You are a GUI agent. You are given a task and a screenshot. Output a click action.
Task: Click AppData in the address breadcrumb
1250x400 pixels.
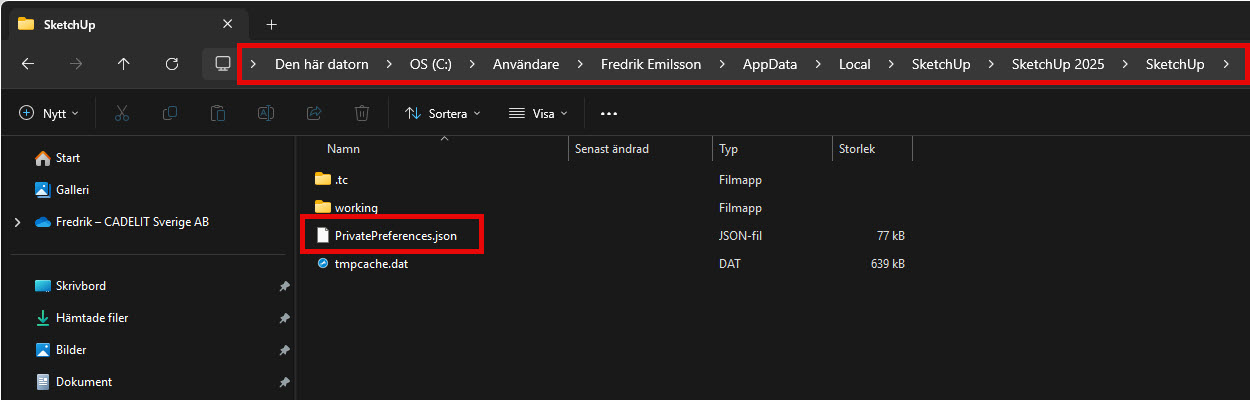coord(769,64)
